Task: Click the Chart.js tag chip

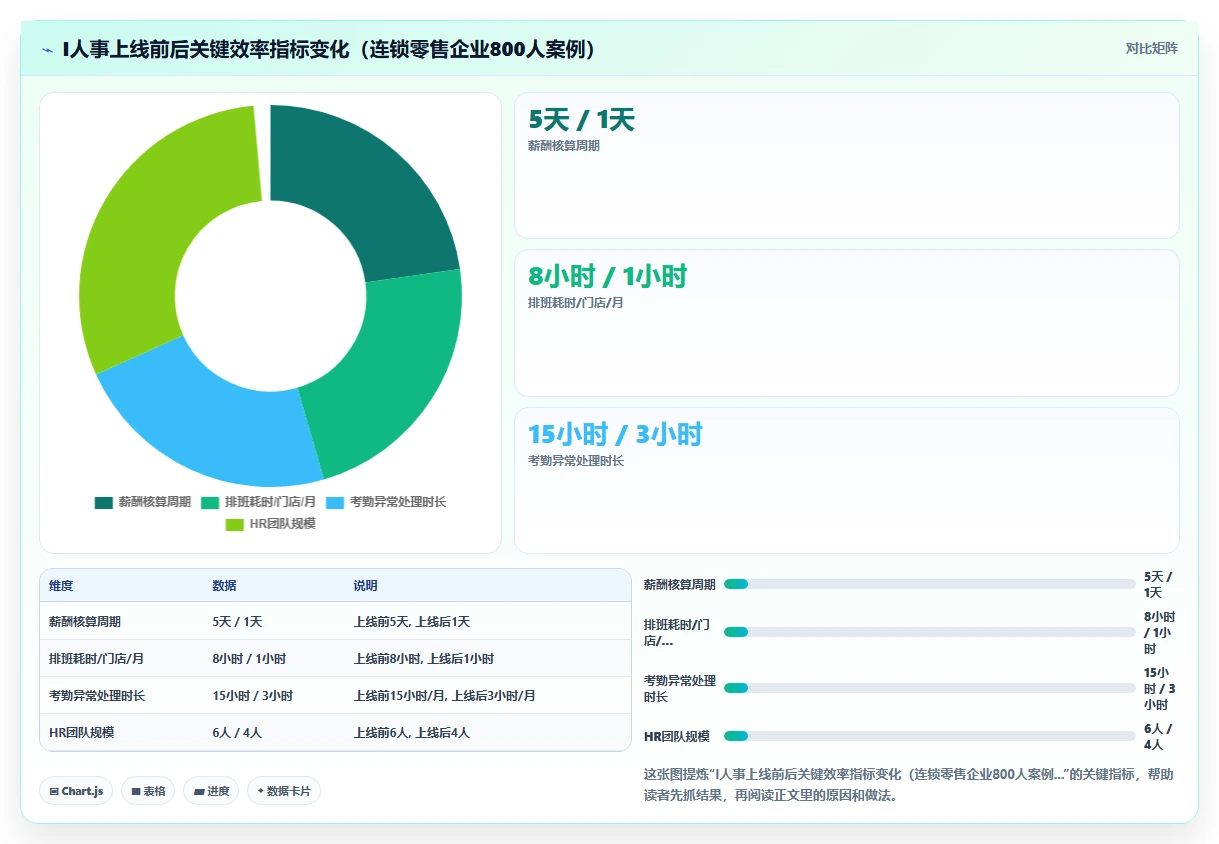Action: (77, 791)
